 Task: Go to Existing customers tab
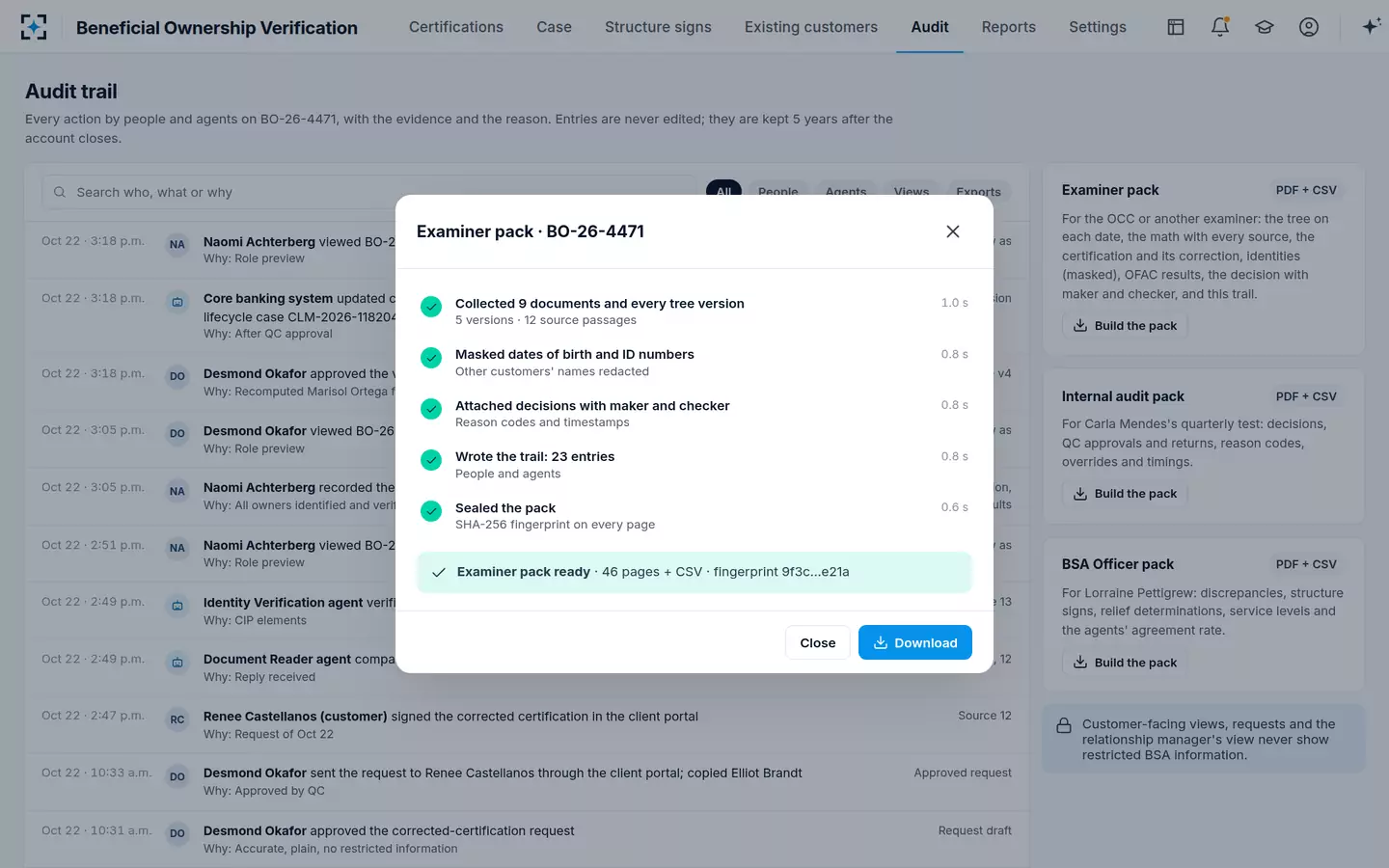[811, 27]
